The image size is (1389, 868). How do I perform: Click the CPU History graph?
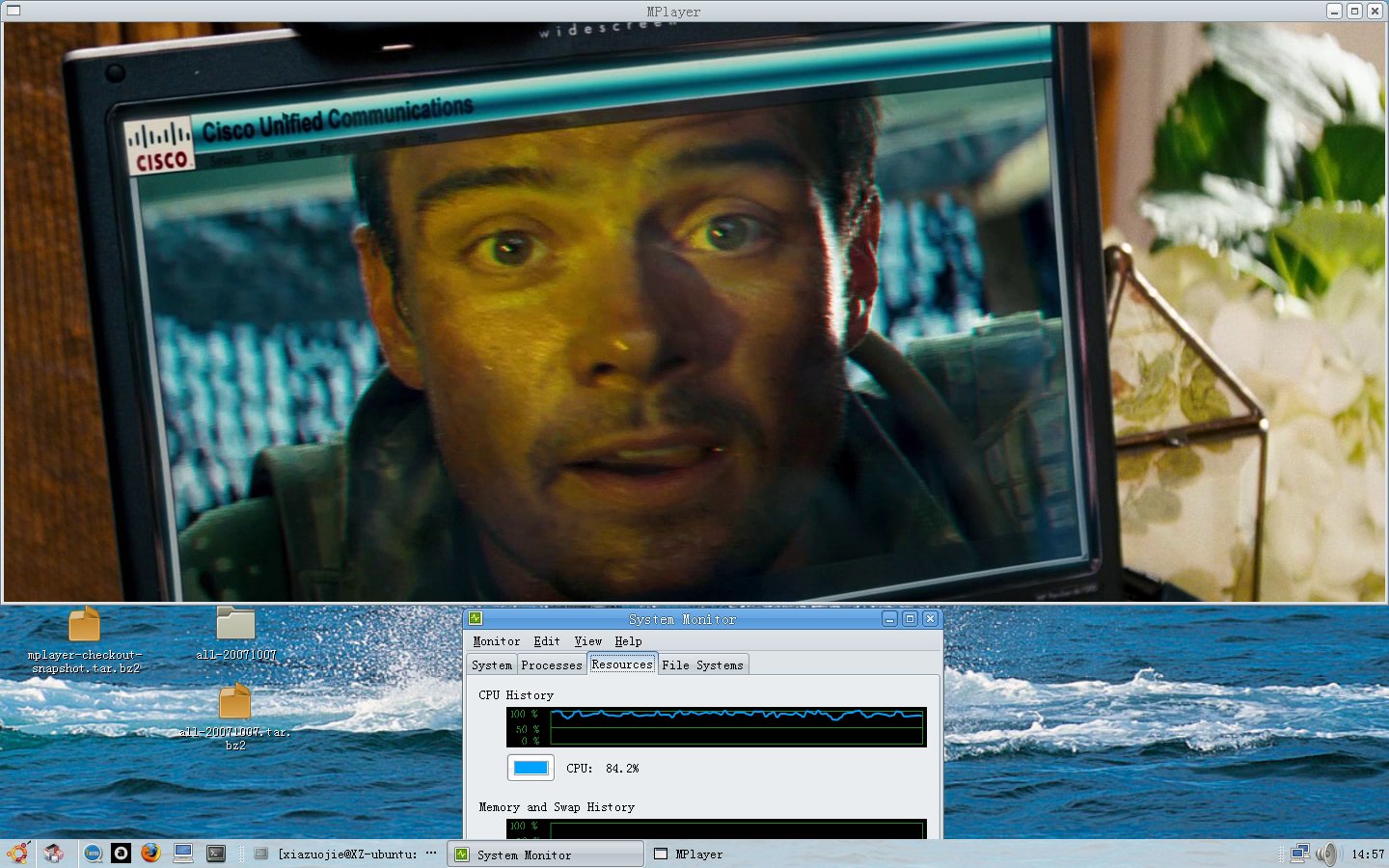pyautogui.click(x=716, y=727)
